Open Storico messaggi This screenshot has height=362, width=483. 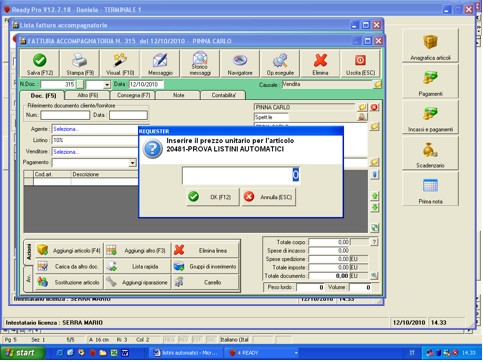(200, 64)
